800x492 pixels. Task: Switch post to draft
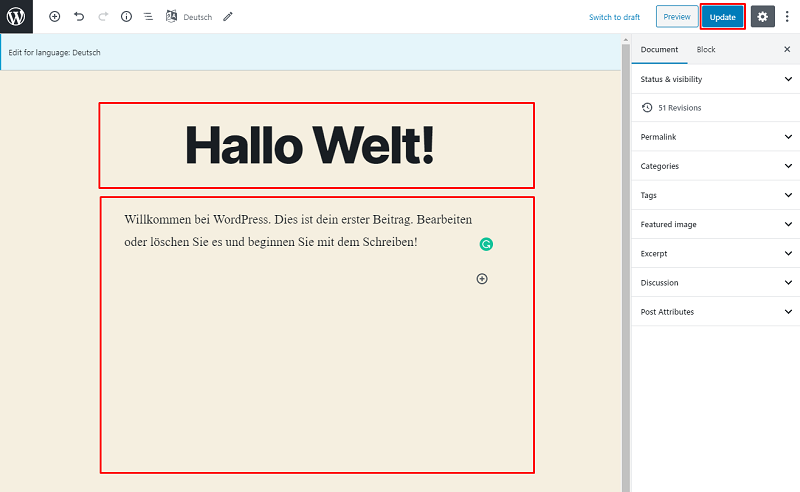614,17
